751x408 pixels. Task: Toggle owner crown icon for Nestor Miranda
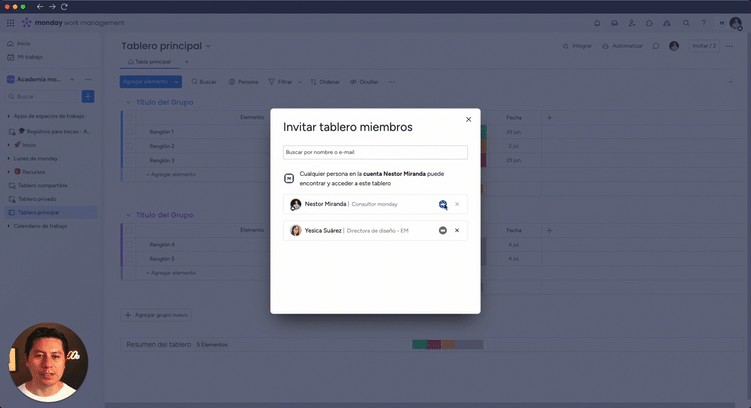443,204
